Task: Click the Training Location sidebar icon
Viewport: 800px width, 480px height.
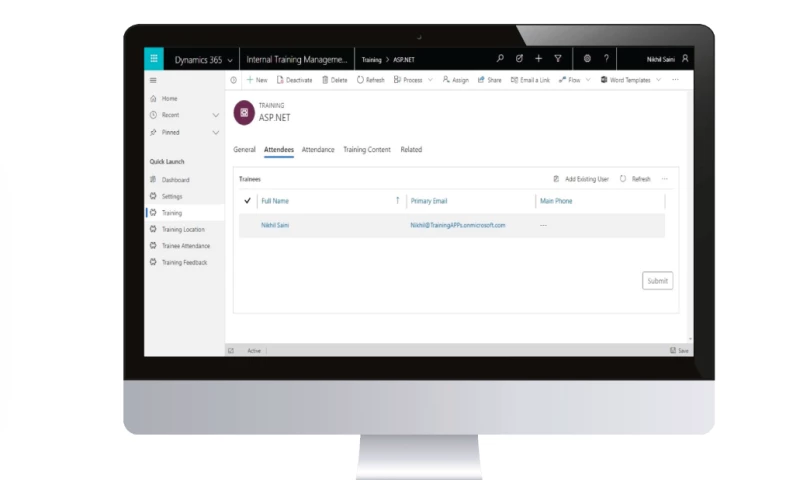Action: pos(153,229)
